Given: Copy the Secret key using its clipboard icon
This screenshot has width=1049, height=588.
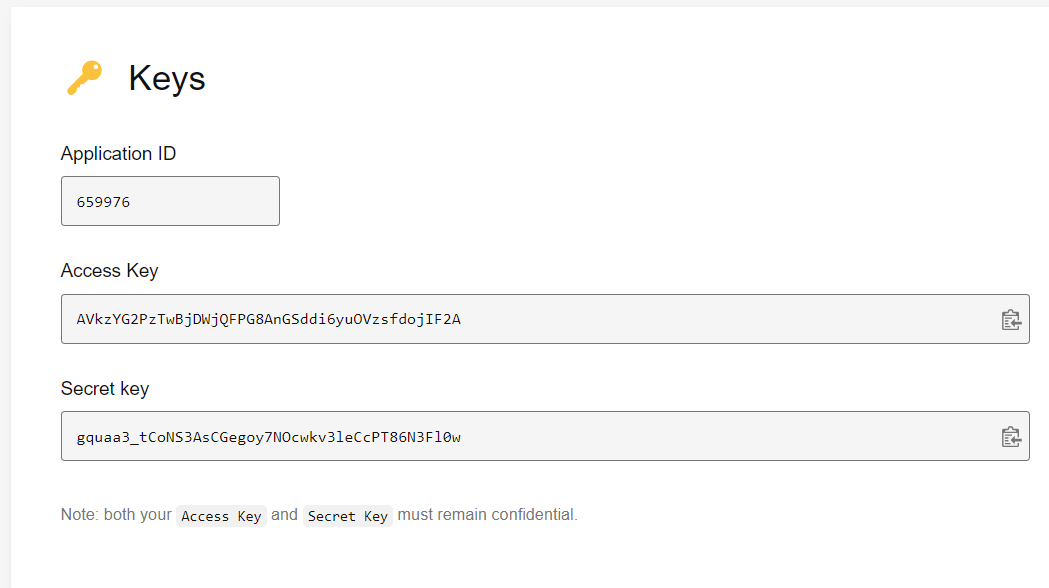Looking at the screenshot, I should pyautogui.click(x=1010, y=437).
